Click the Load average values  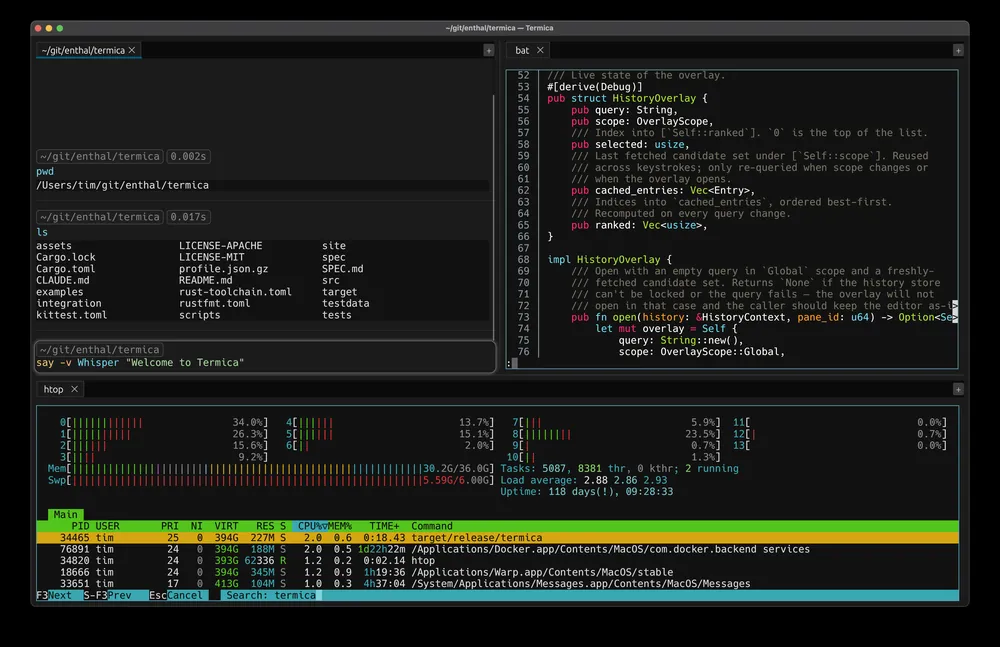click(x=625, y=480)
